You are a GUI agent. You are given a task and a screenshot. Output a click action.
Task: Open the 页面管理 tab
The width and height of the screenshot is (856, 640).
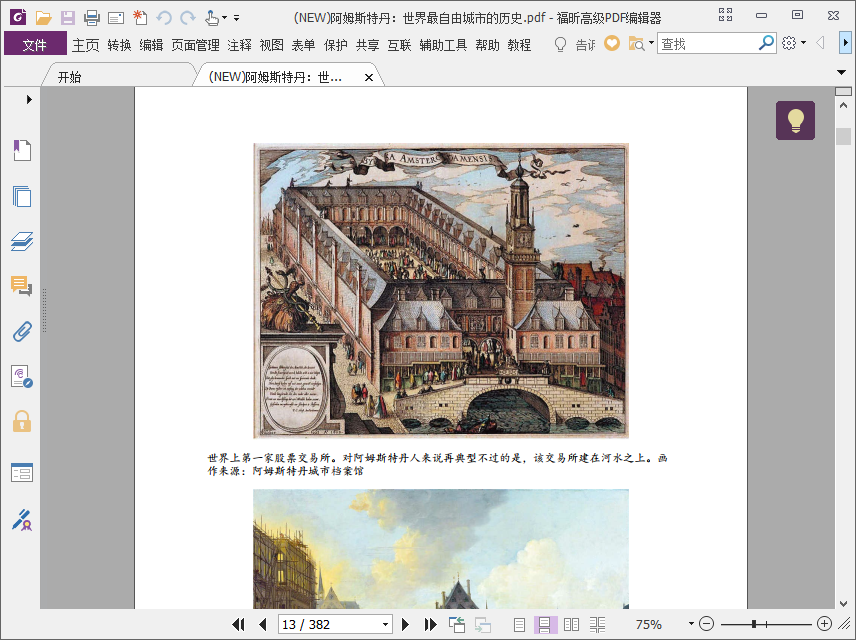195,45
